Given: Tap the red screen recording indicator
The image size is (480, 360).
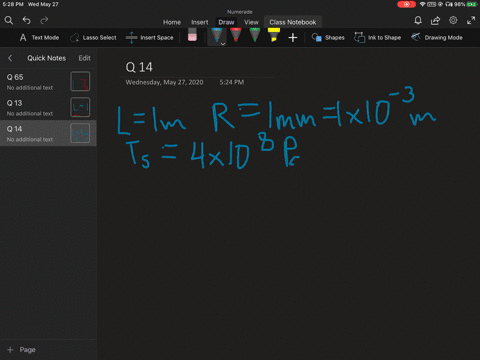Looking at the screenshot, I should click(x=406, y=4).
